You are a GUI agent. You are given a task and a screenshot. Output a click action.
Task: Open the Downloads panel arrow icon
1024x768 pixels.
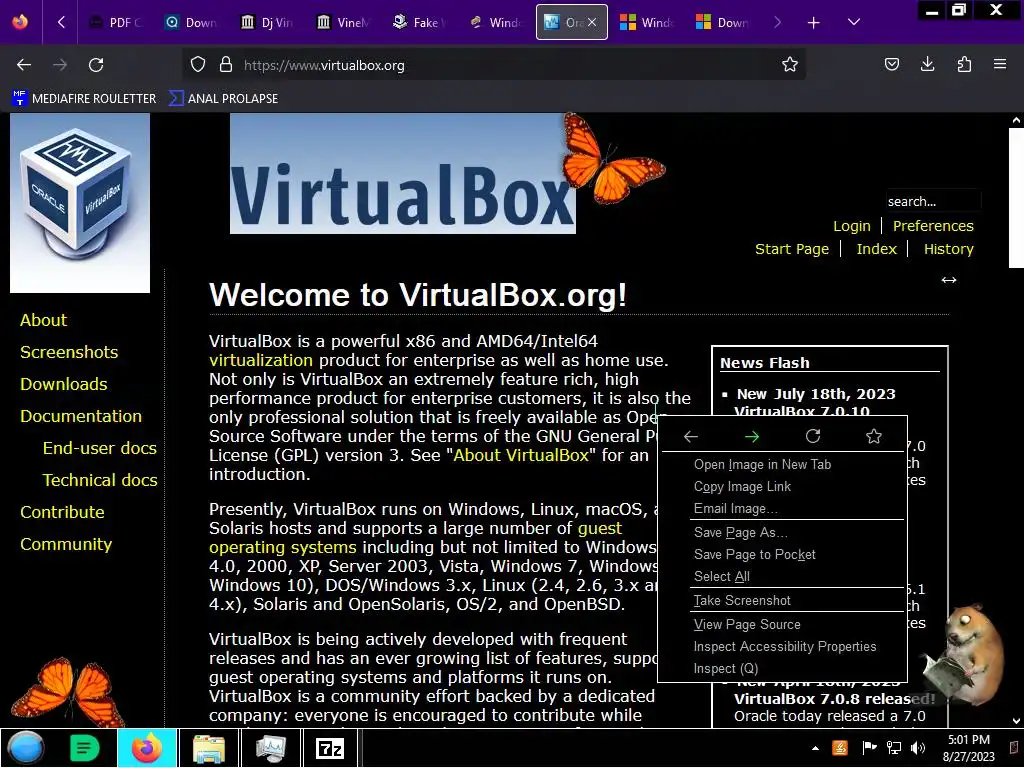tap(927, 65)
